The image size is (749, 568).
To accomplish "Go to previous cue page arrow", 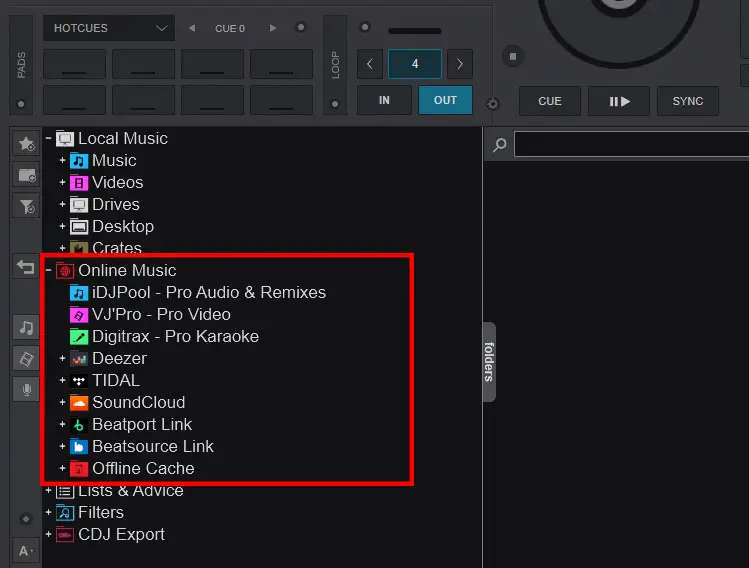I will coord(192,28).
